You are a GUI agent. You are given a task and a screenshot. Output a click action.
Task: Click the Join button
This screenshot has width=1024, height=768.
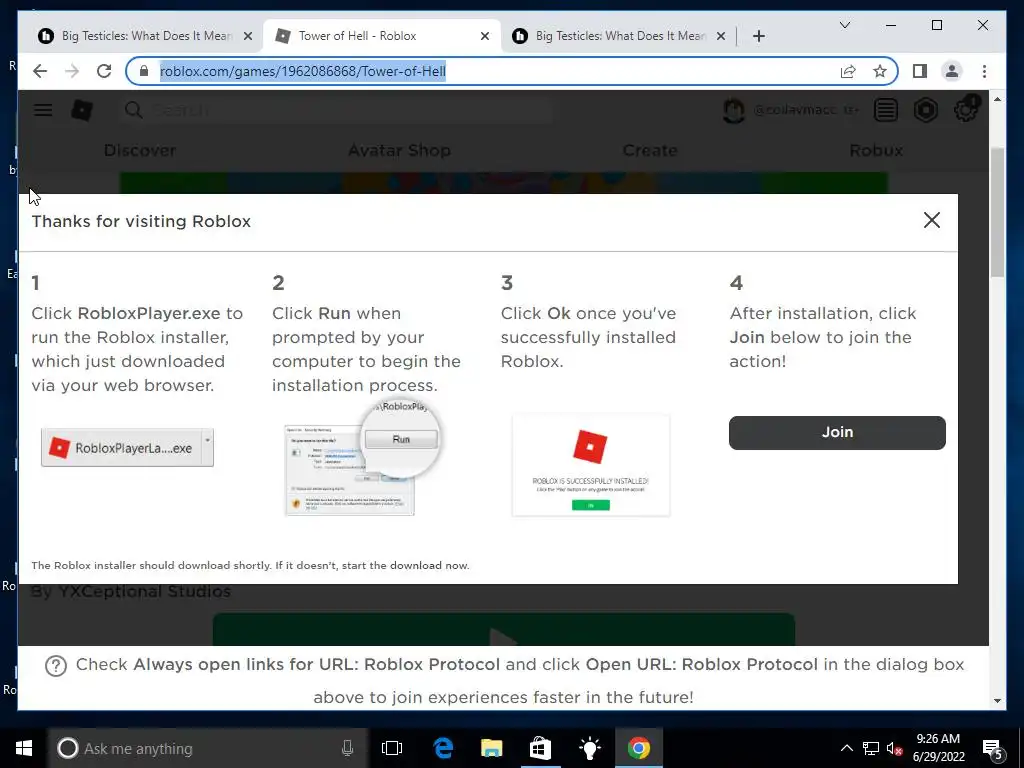(x=837, y=432)
